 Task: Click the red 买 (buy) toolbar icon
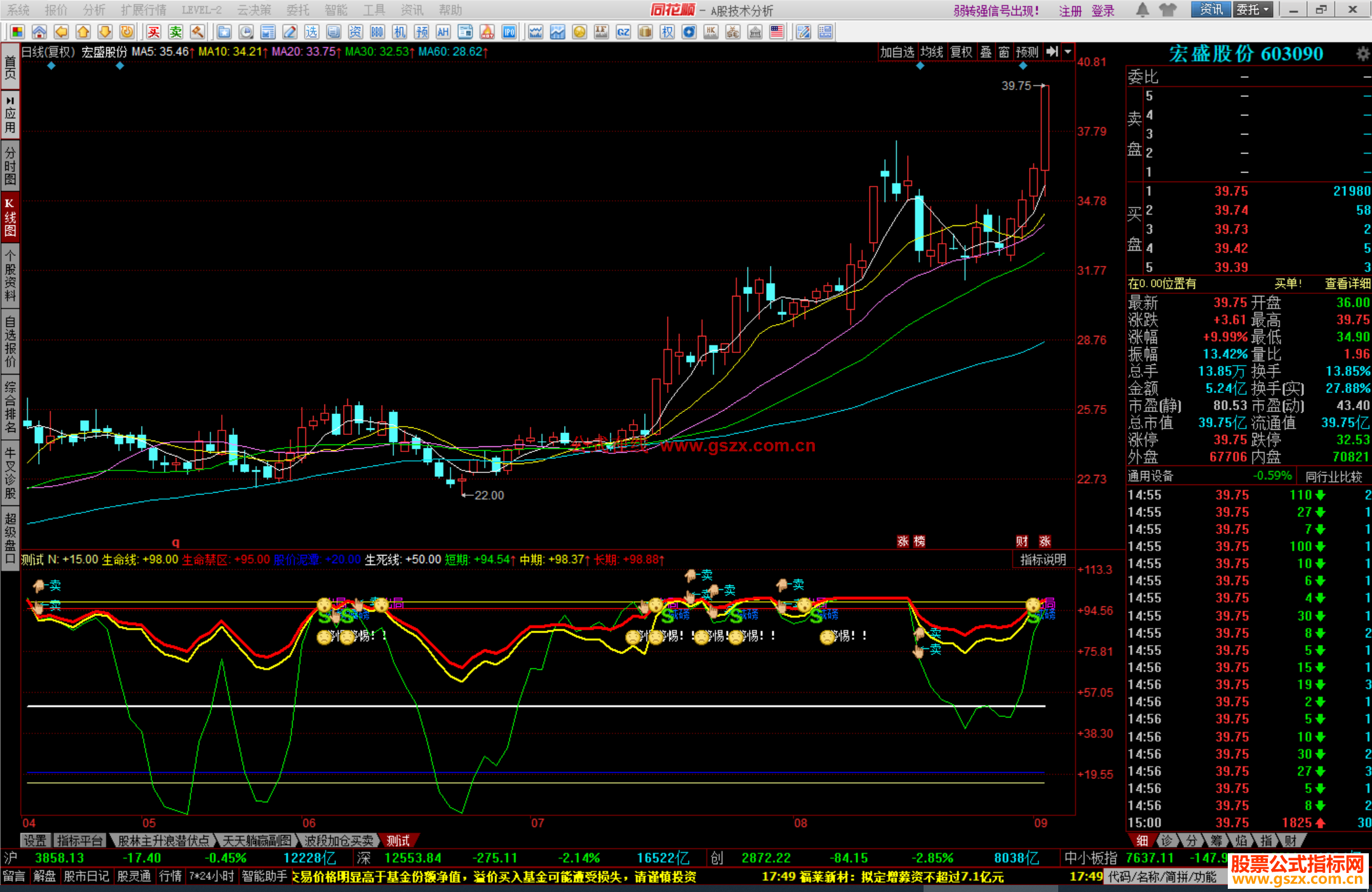click(154, 32)
